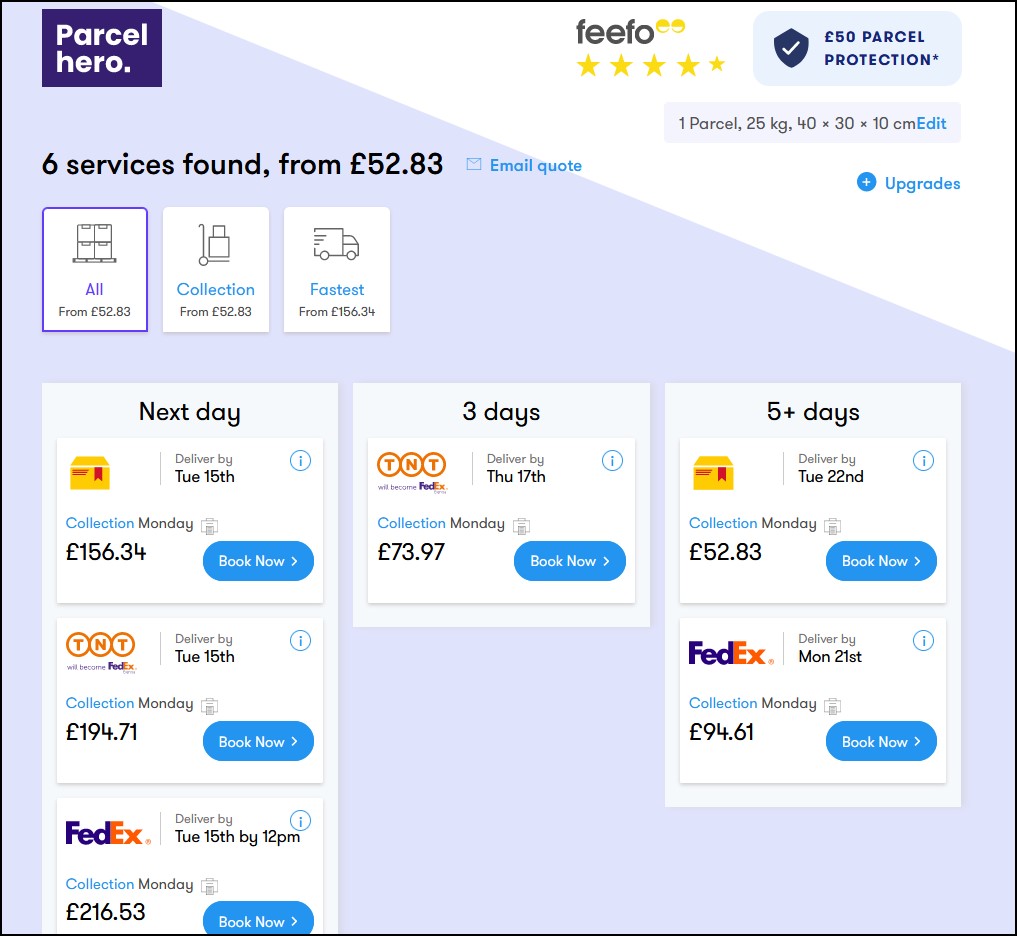Select the Fastest filter tab

[337, 269]
